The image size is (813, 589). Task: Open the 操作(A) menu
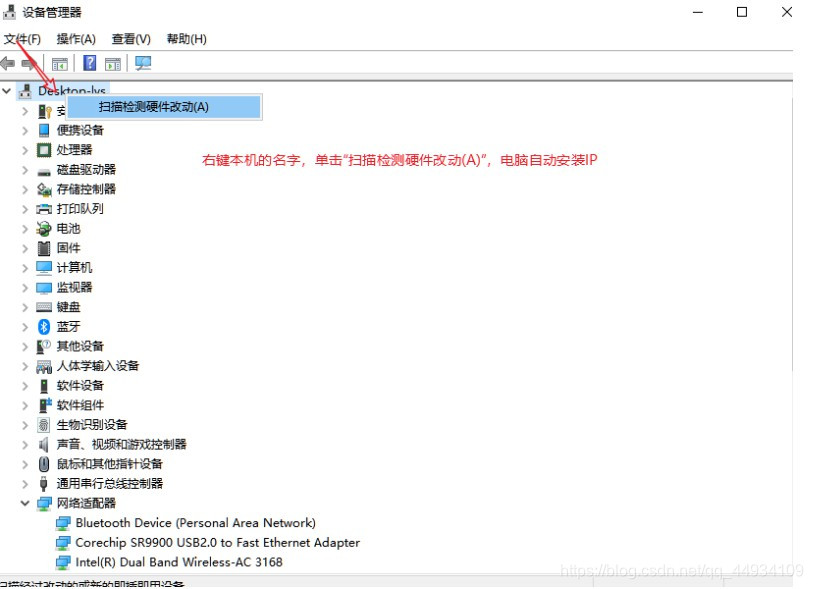(76, 38)
